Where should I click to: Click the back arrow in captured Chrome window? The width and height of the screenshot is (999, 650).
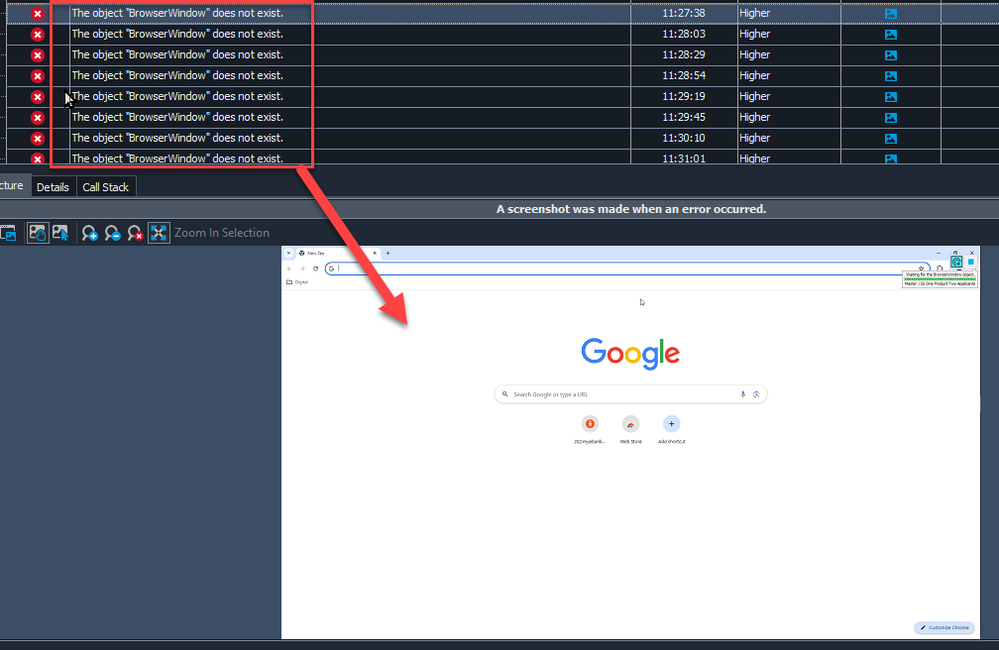pos(289,268)
